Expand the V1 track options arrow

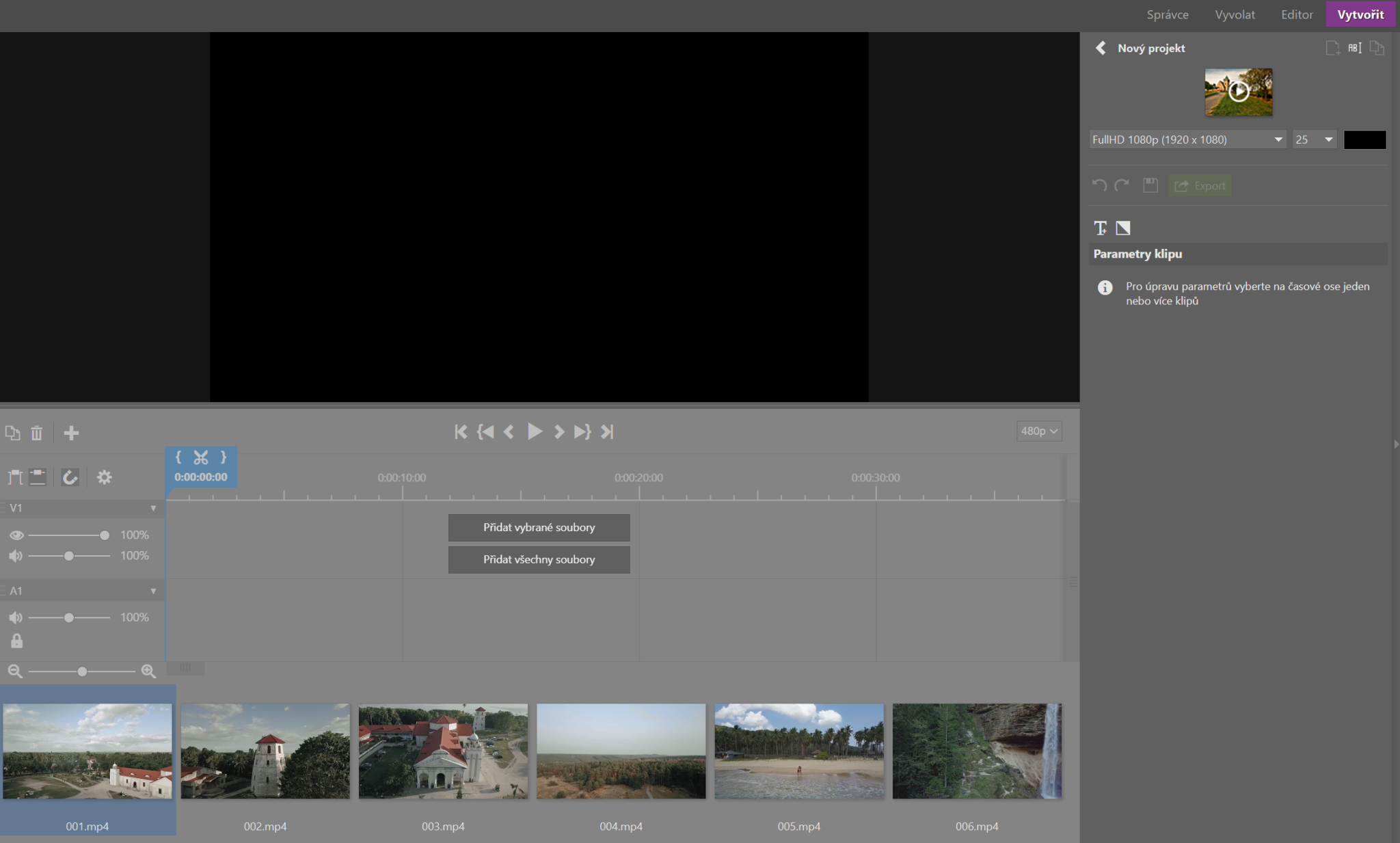point(153,508)
